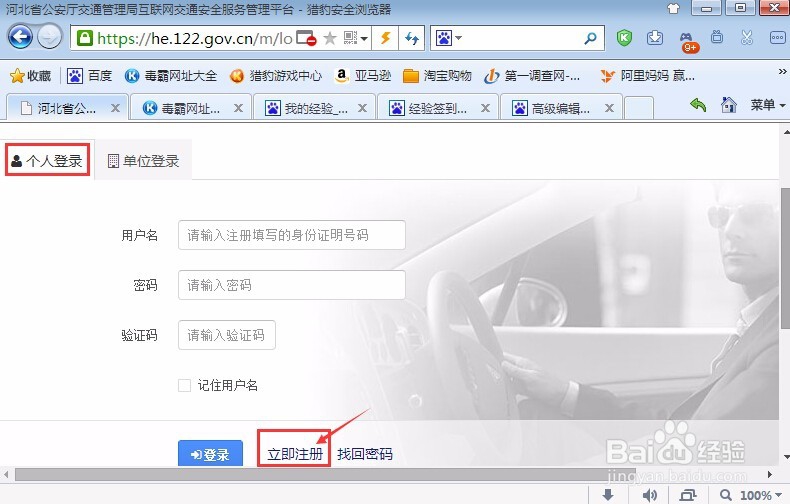The height and width of the screenshot is (504, 790).
Task: Click the 用户名 input field
Action: 292,235
